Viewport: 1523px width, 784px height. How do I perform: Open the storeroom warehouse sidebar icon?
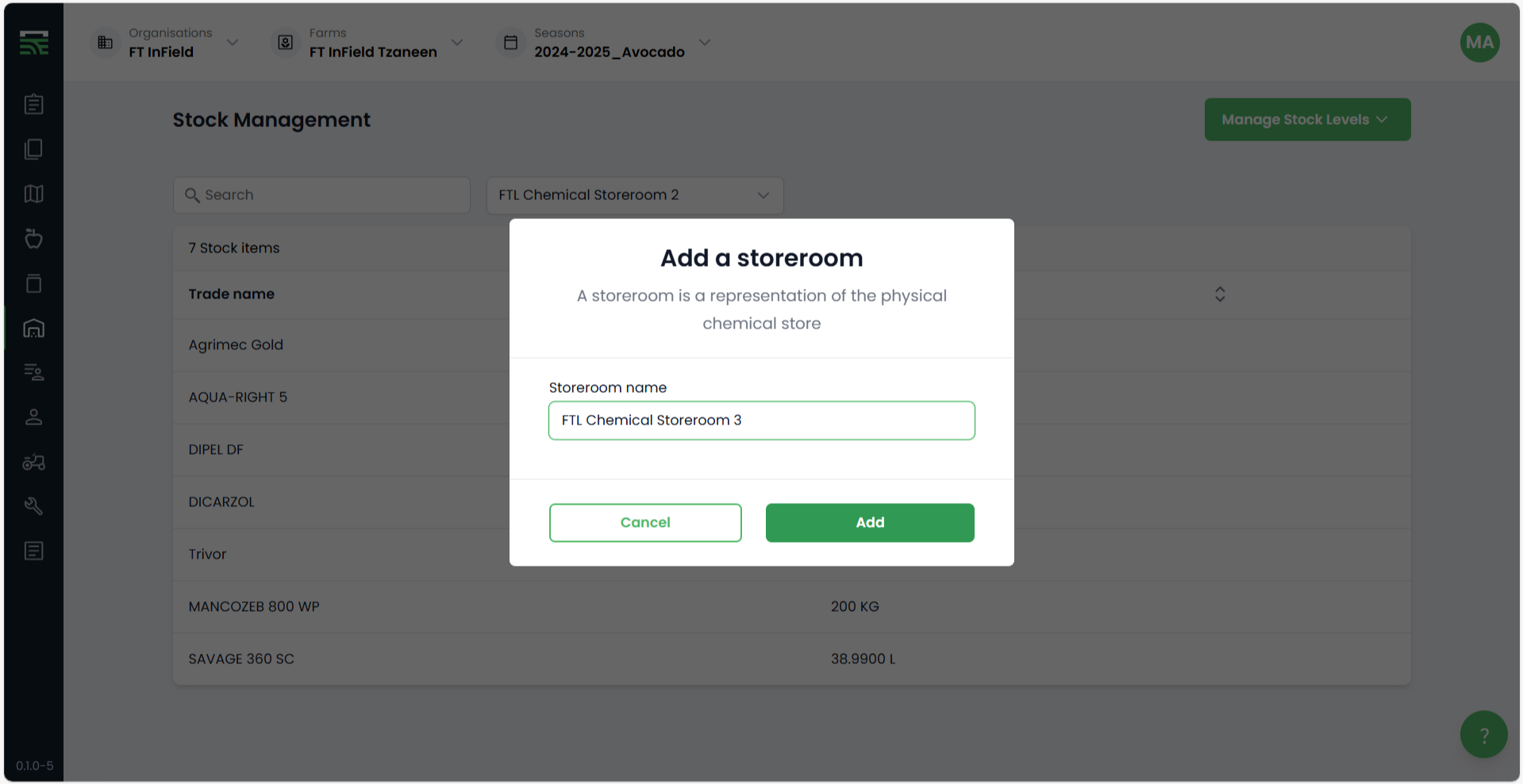coord(33,328)
